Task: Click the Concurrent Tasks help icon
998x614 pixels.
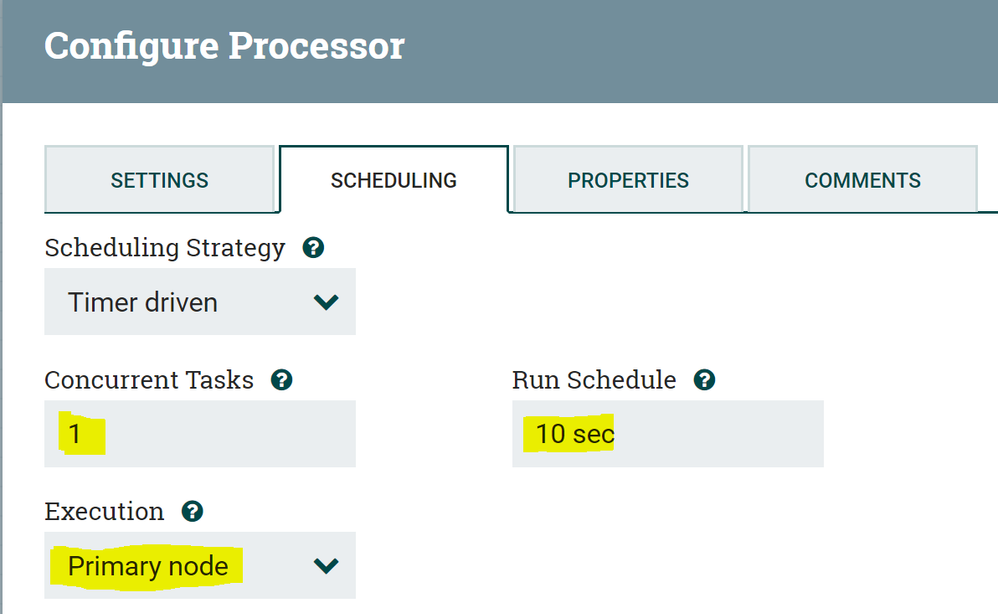Action: [x=282, y=380]
